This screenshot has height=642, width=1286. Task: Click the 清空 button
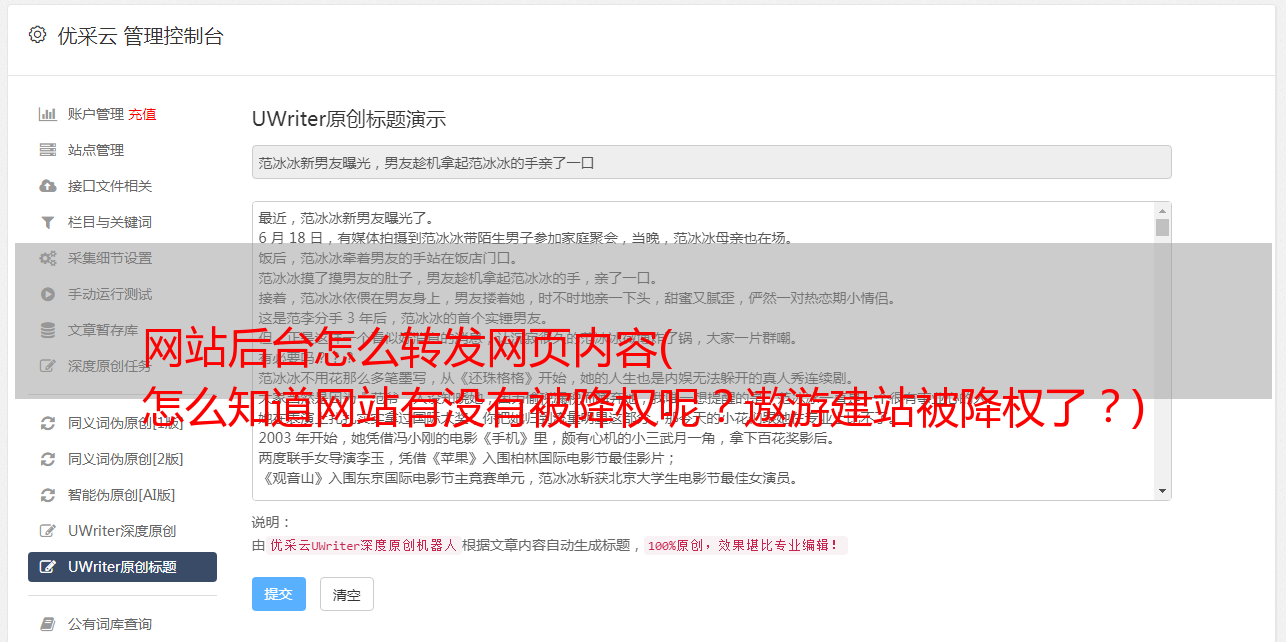(x=346, y=594)
